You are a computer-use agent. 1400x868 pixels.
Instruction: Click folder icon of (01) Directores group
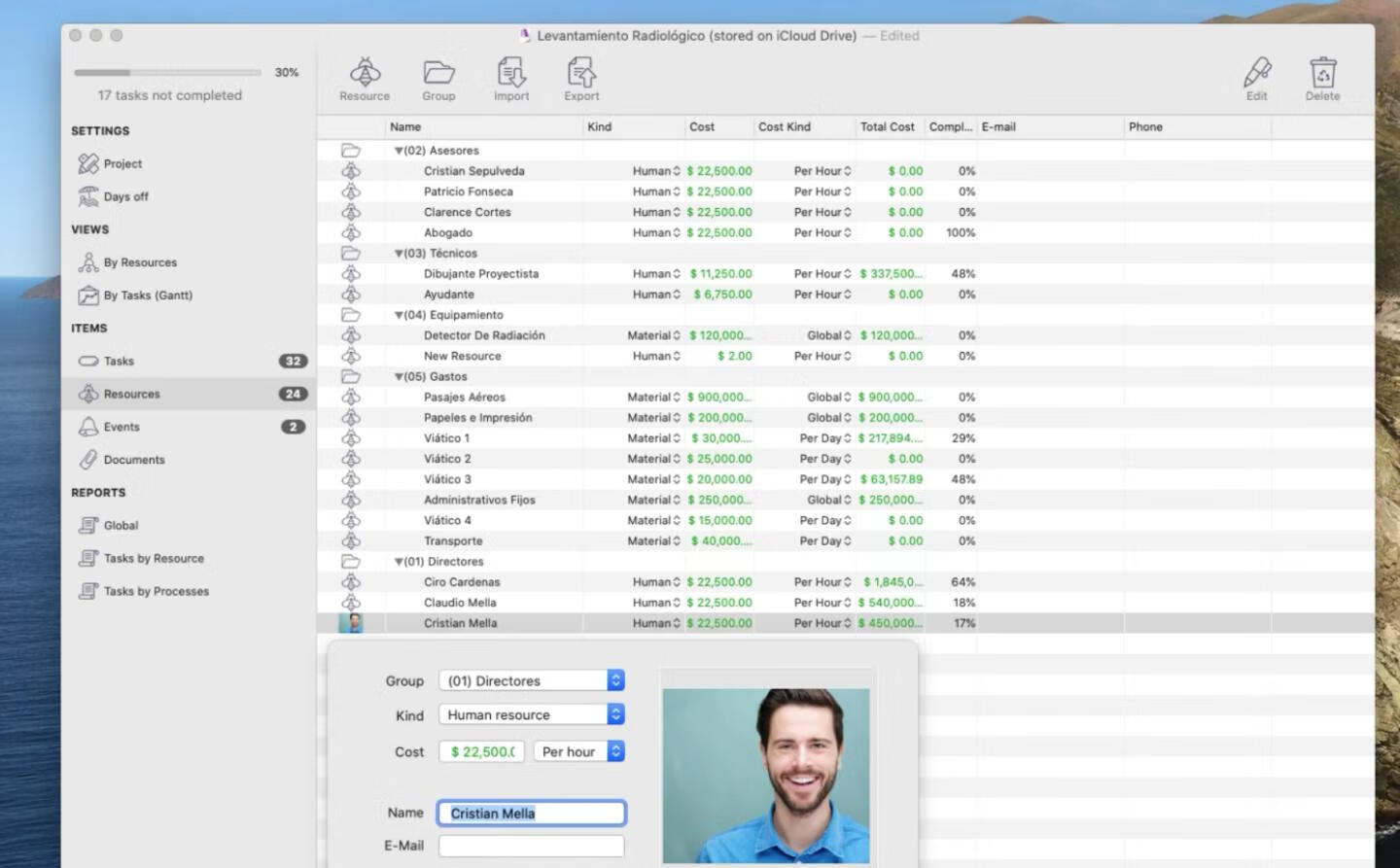click(351, 562)
